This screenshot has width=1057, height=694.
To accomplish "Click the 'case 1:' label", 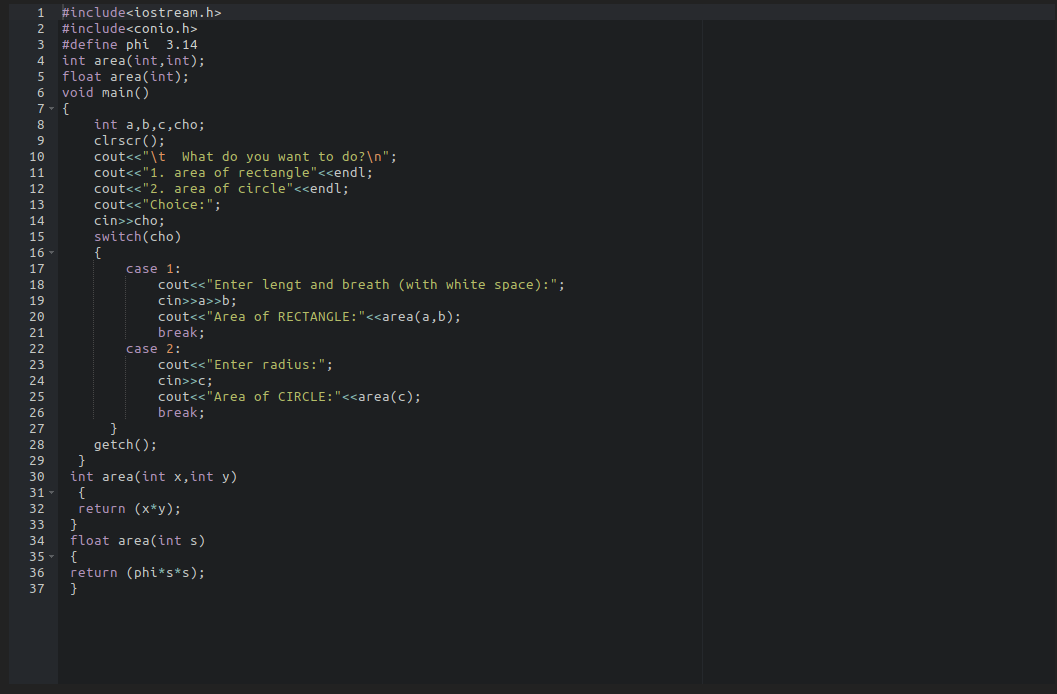I will click(153, 269).
